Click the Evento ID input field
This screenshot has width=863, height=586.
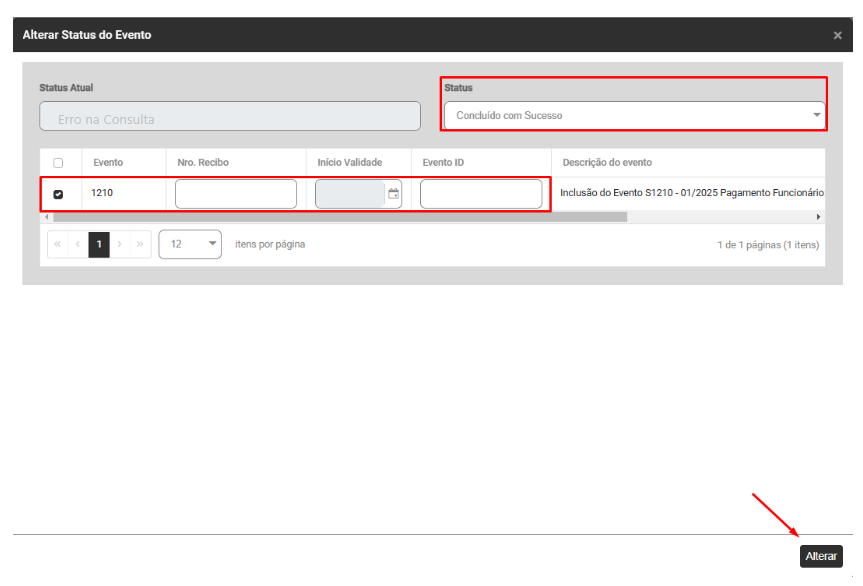481,194
